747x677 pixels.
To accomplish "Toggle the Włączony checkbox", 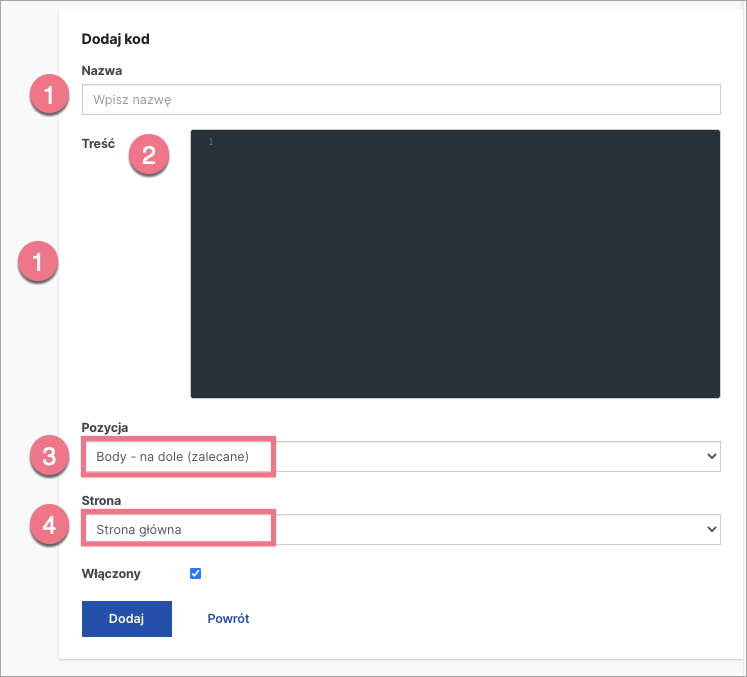I will (x=195, y=573).
